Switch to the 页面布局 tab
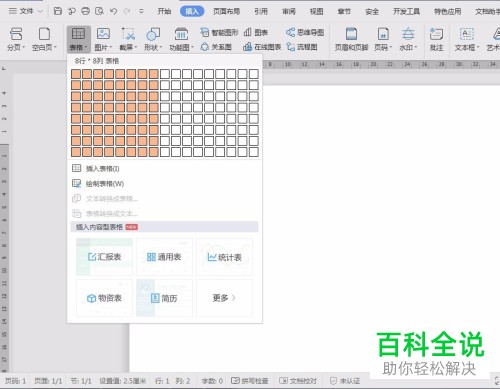 coord(226,11)
